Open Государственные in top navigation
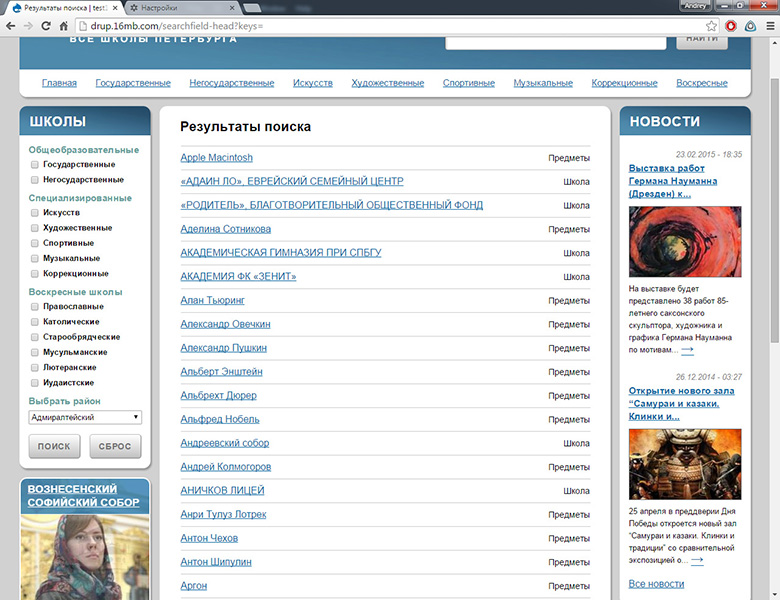Viewport: 780px width, 600px height. pos(133,83)
